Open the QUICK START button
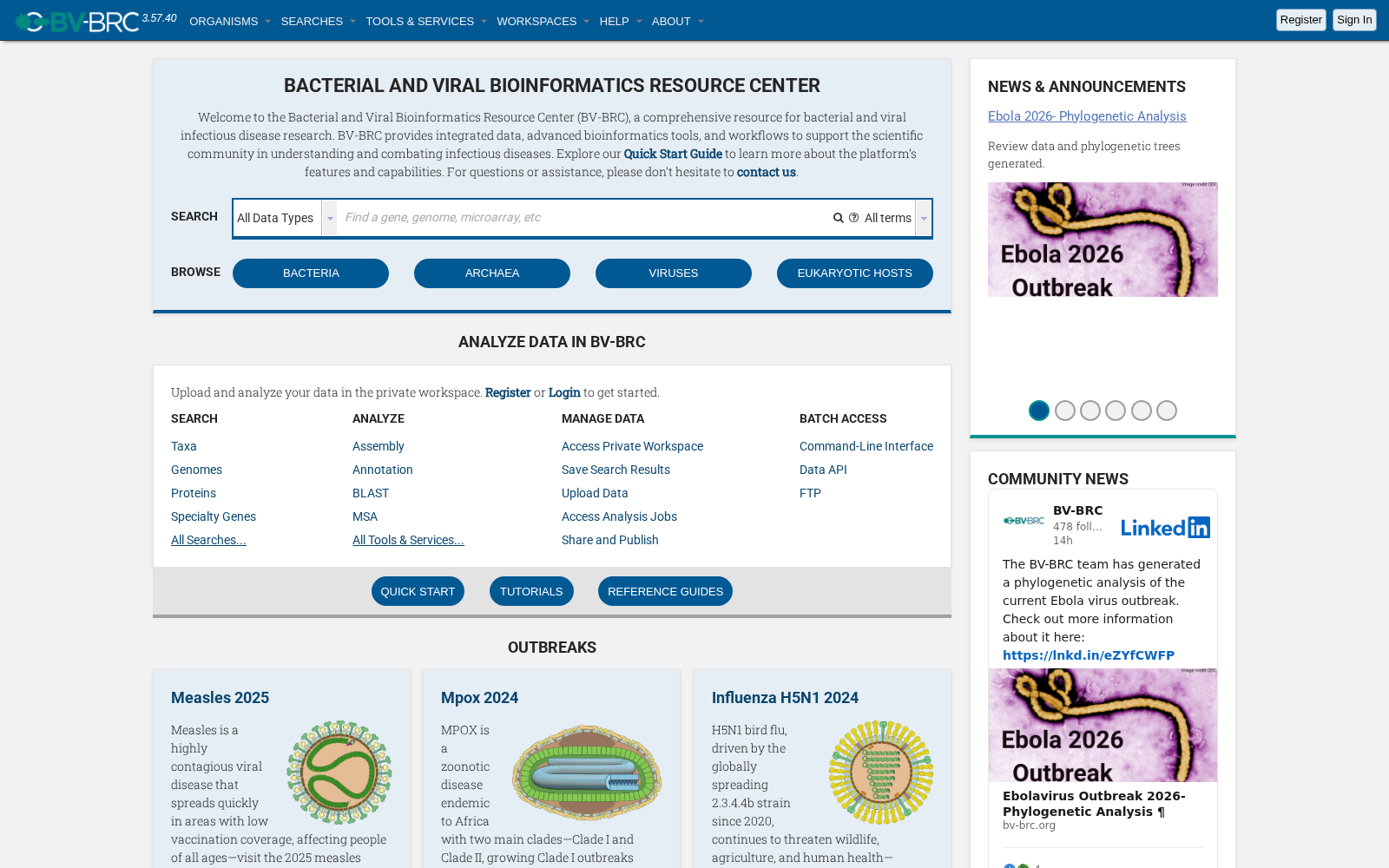1389x868 pixels. pos(418,591)
